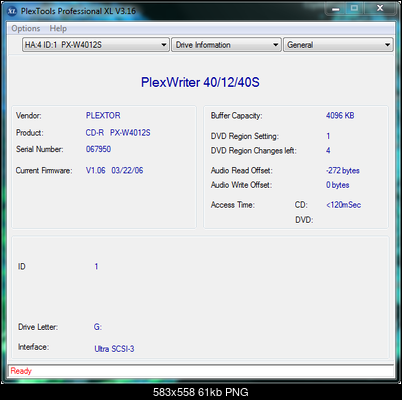Click the DVD Region Setting: label
This screenshot has width=402, height=400.
(245, 136)
